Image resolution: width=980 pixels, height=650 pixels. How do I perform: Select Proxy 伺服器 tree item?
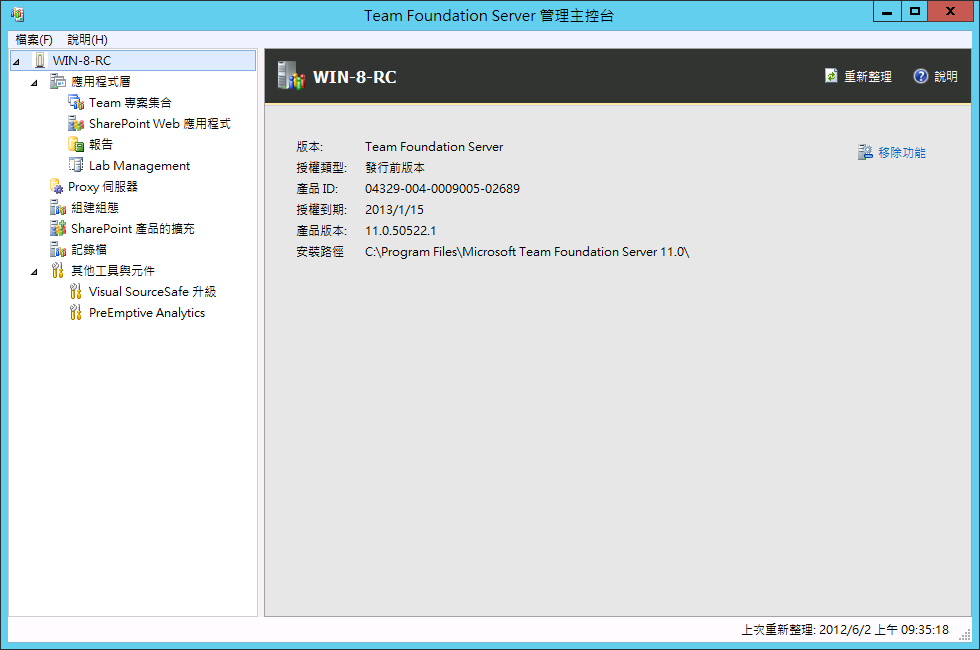tap(102, 187)
